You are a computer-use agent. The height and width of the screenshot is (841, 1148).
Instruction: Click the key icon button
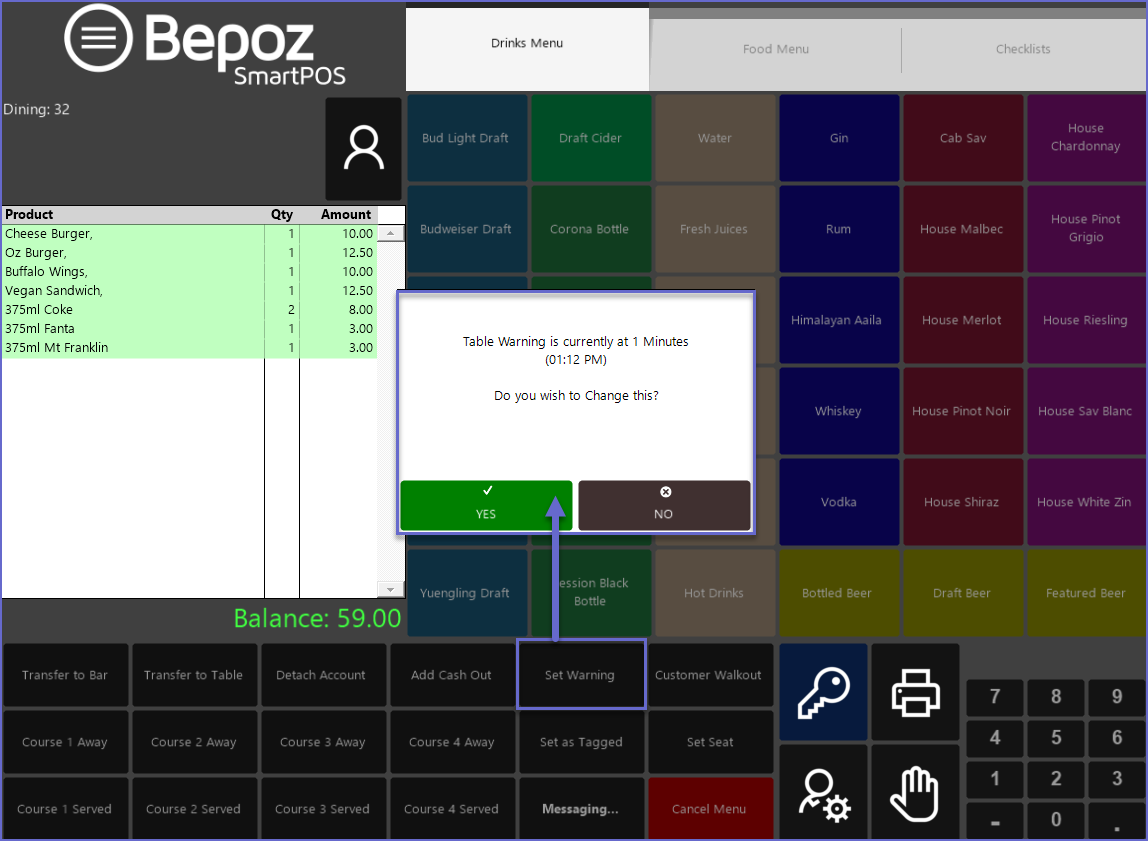click(x=823, y=692)
